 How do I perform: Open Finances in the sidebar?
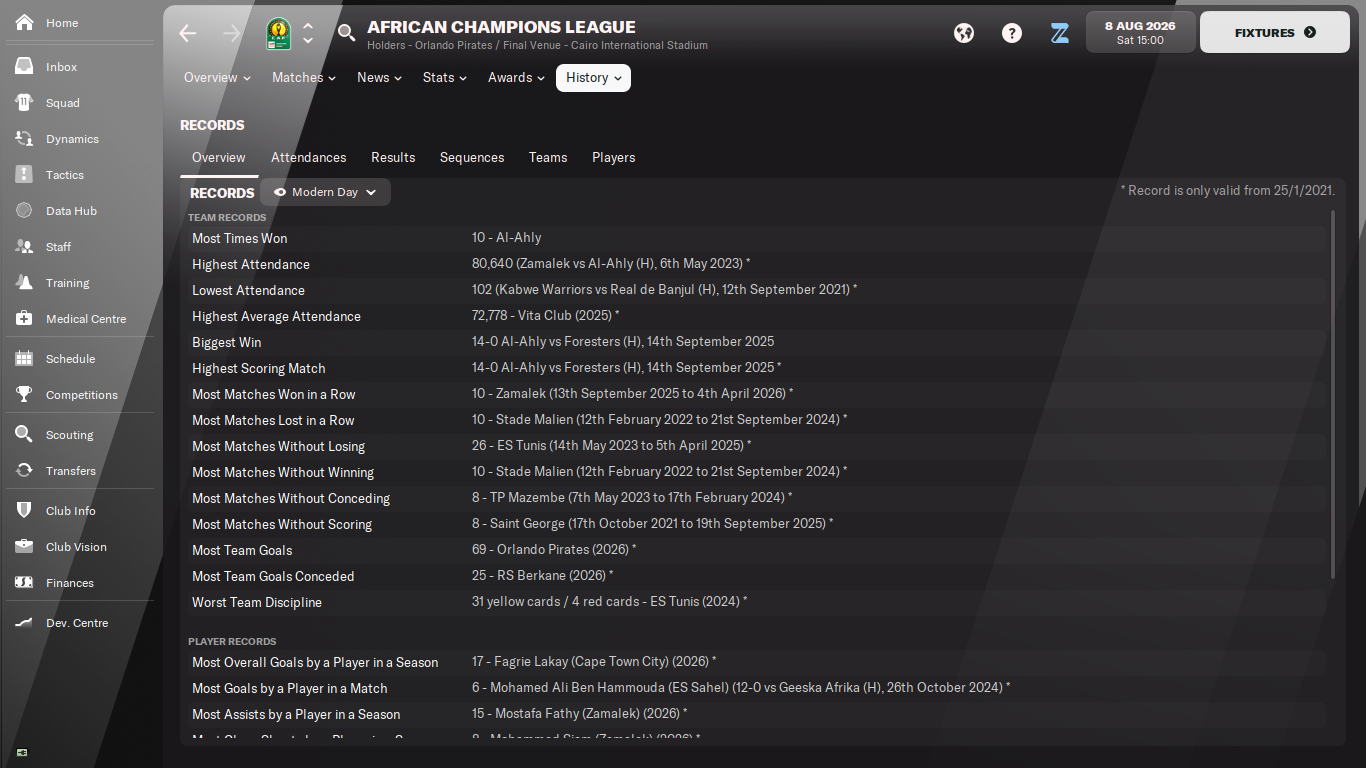point(69,583)
